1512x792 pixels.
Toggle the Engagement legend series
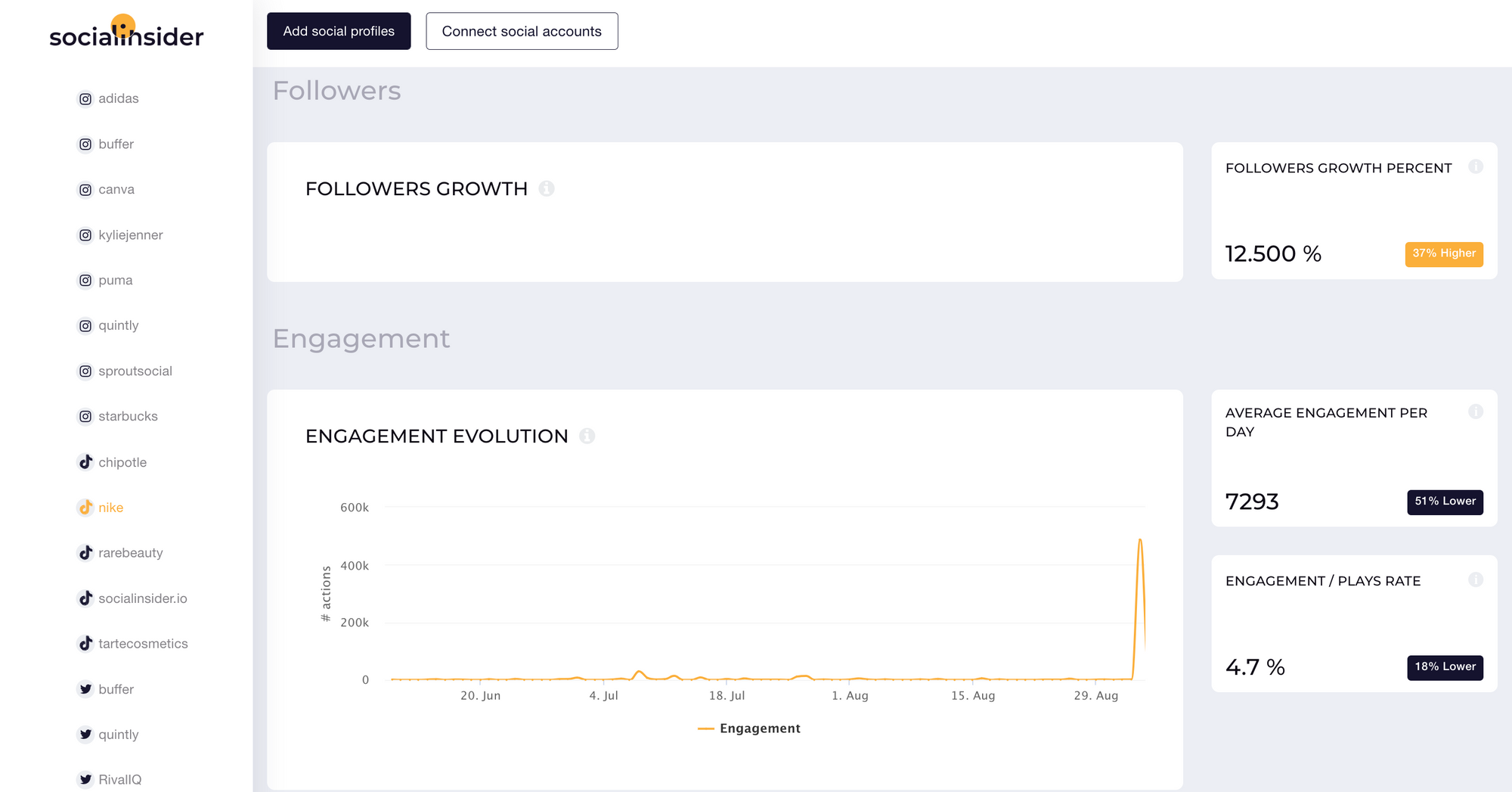point(749,728)
